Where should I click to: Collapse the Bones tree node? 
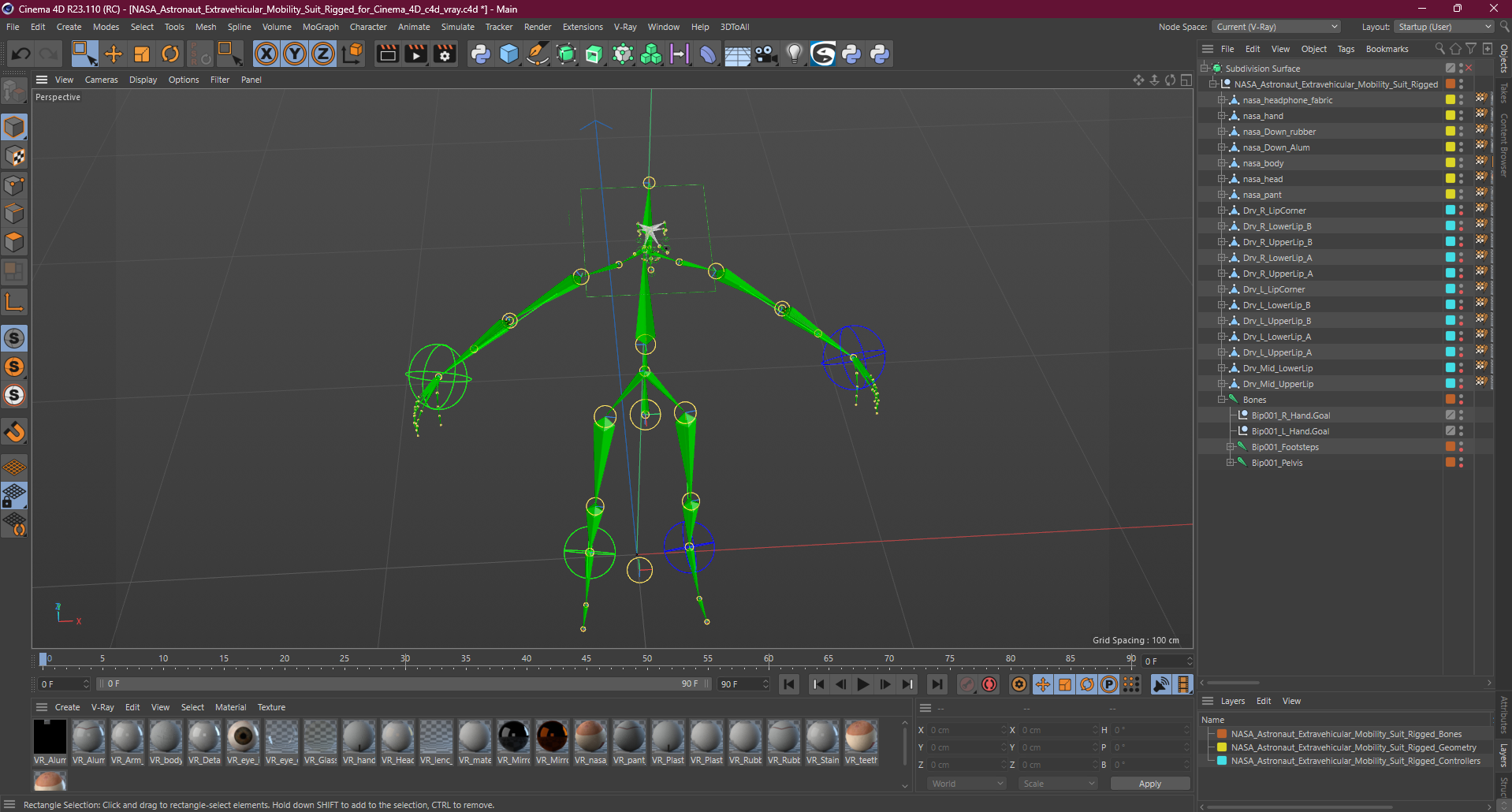[x=1222, y=400]
